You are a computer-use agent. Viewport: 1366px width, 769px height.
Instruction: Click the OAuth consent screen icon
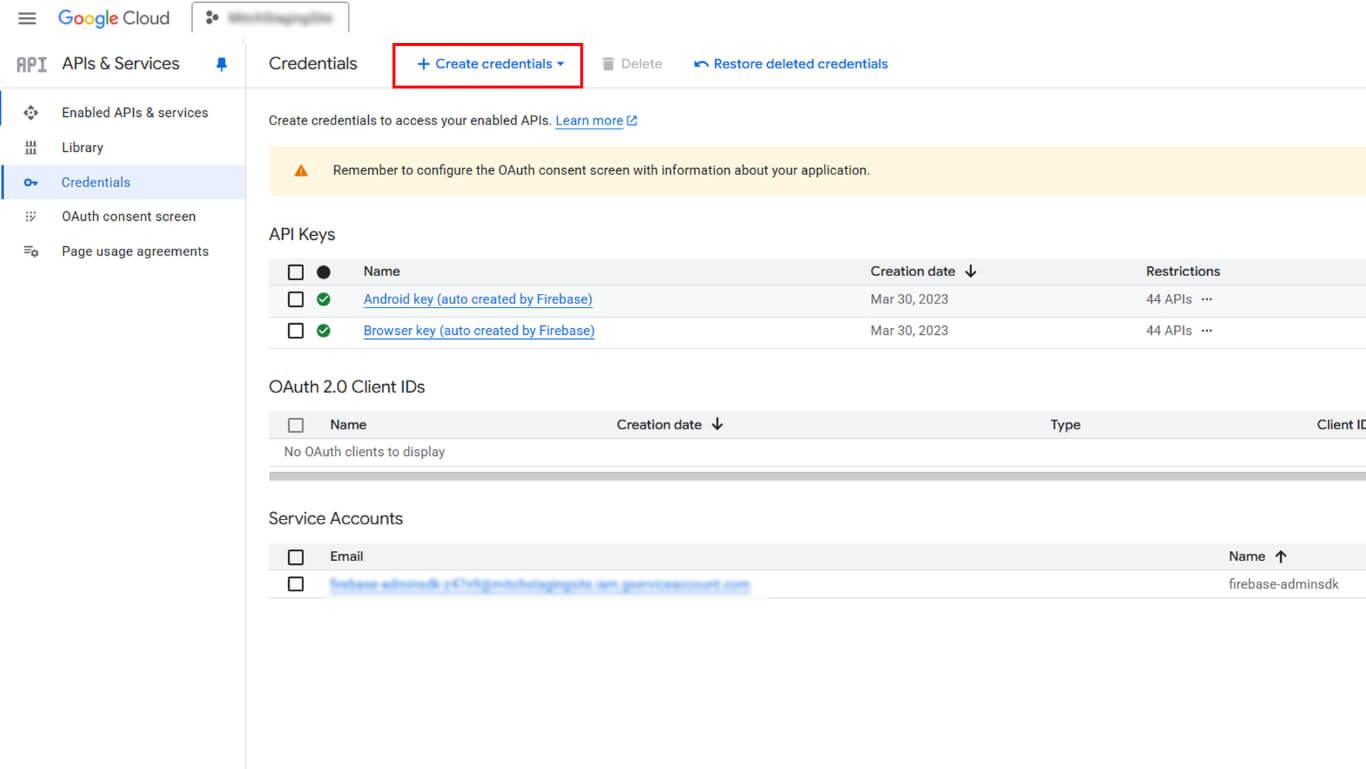(31, 217)
